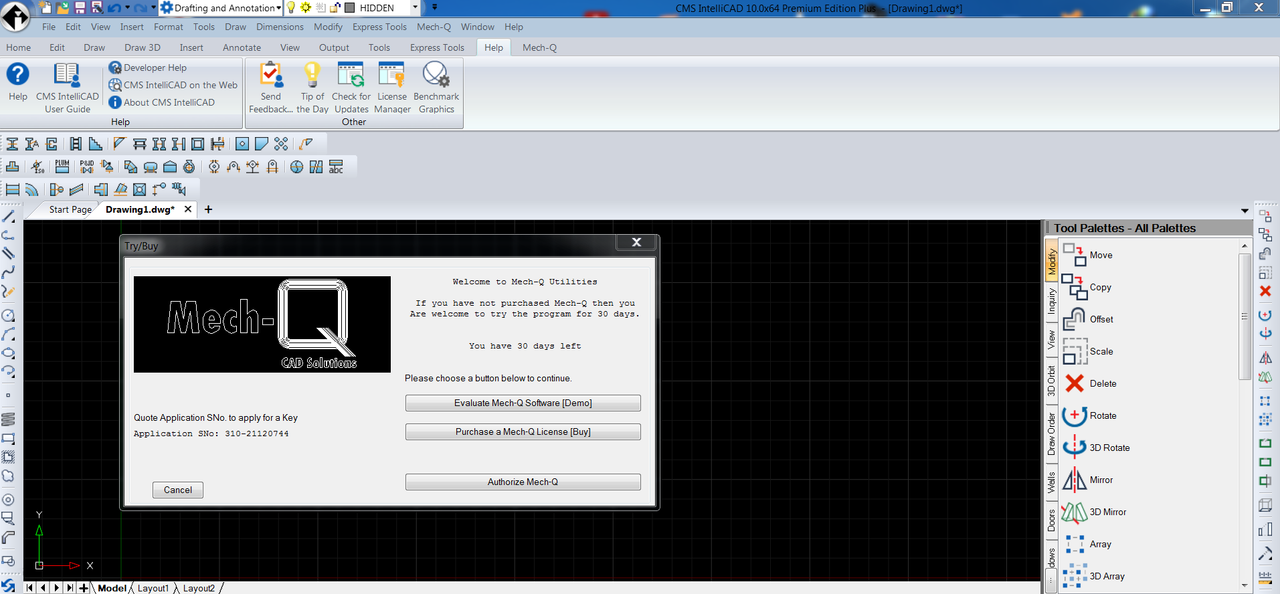
Task: Select the Rotate tool in Tool Palettes
Action: pos(1090,415)
